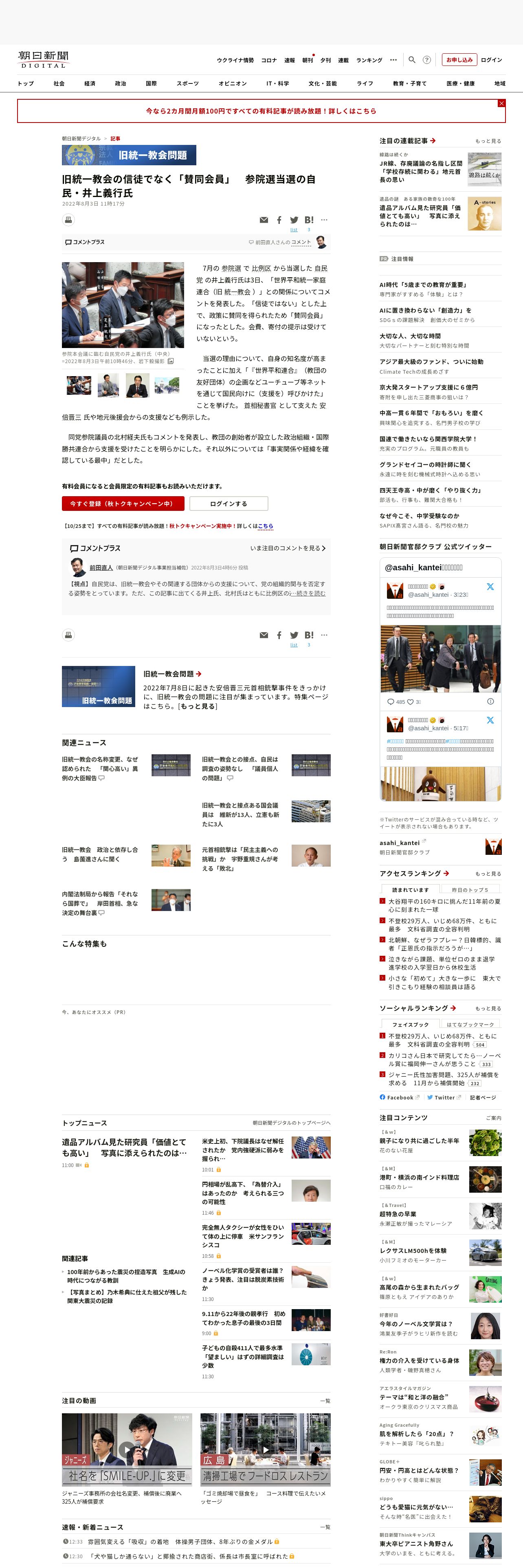523x1568 pixels.
Task: Share by email using the icon under headline
Action: tap(264, 220)
